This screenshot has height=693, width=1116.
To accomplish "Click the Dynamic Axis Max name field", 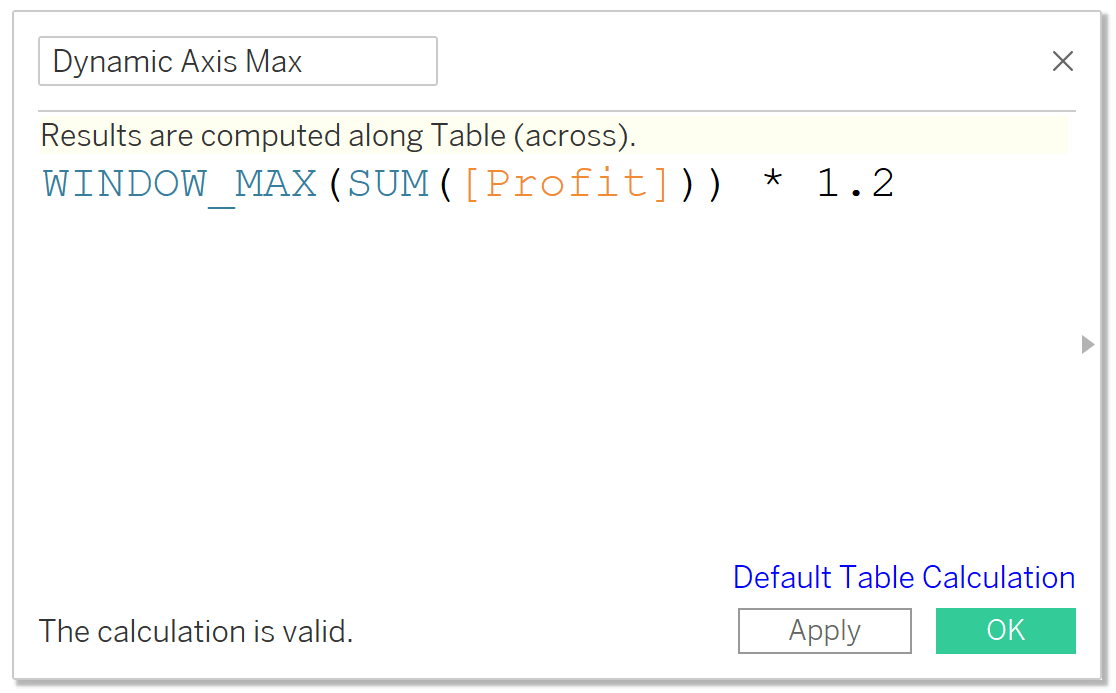I will click(x=238, y=61).
